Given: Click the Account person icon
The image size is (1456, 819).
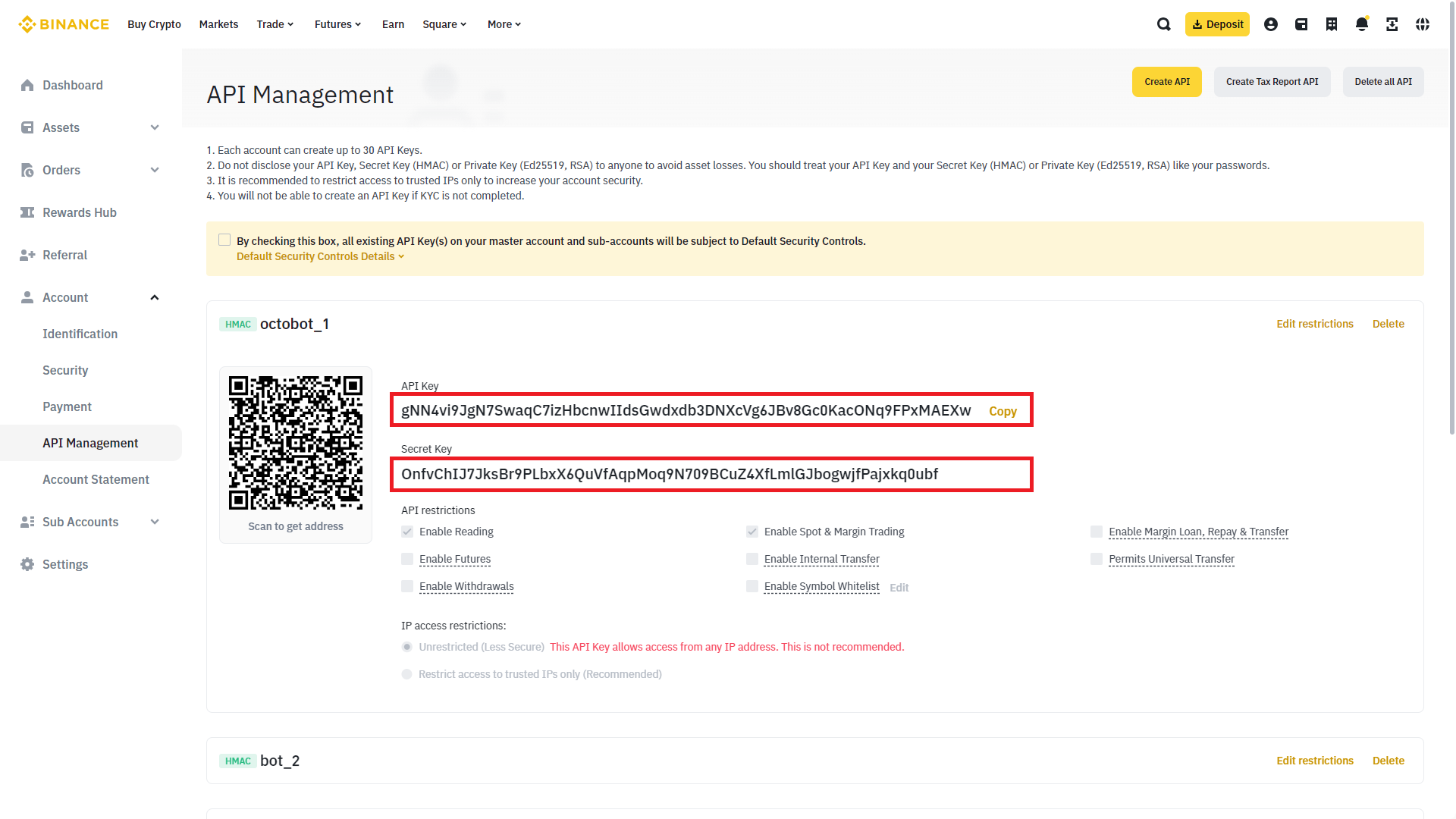Looking at the screenshot, I should point(27,297).
